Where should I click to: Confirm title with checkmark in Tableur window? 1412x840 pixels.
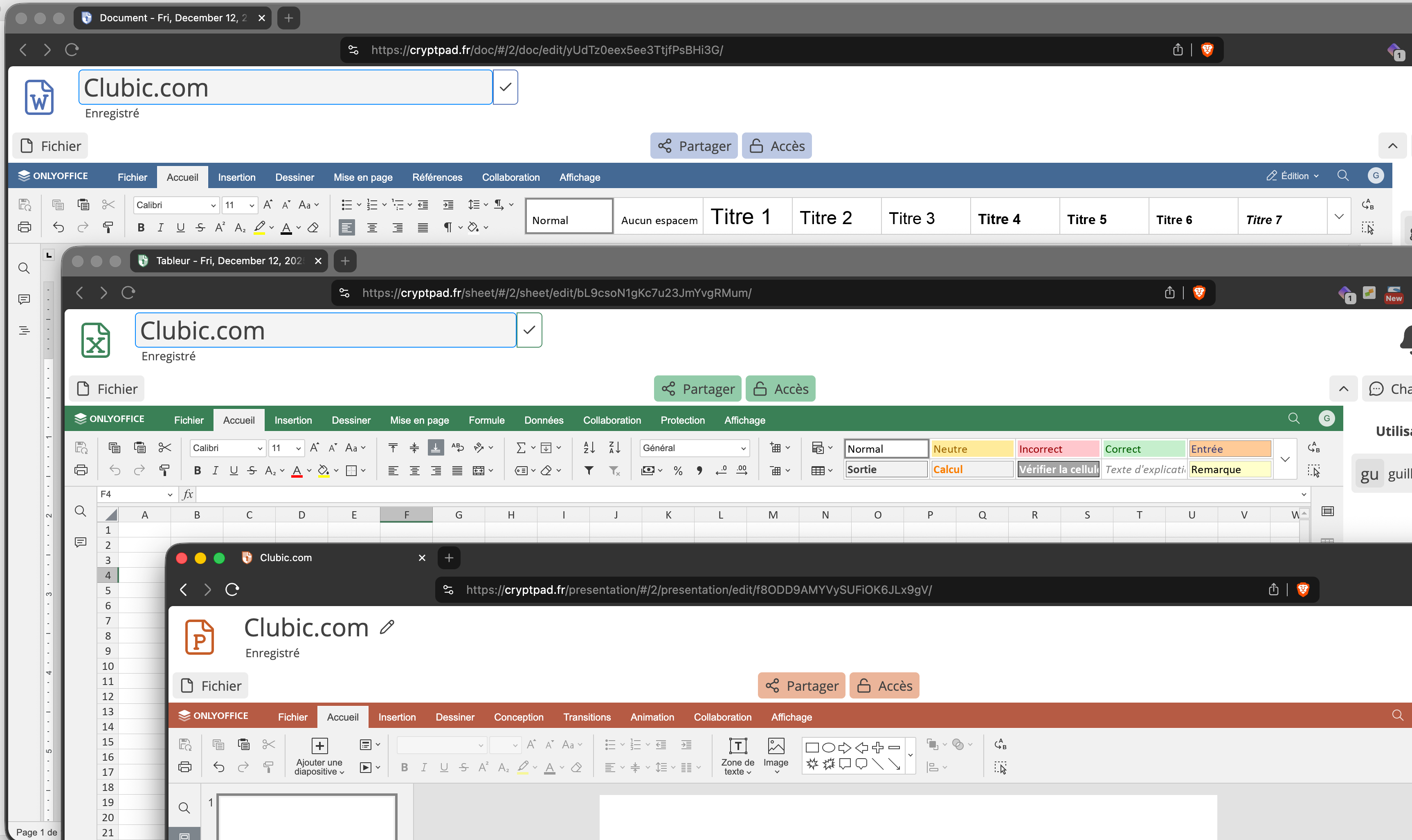529,330
